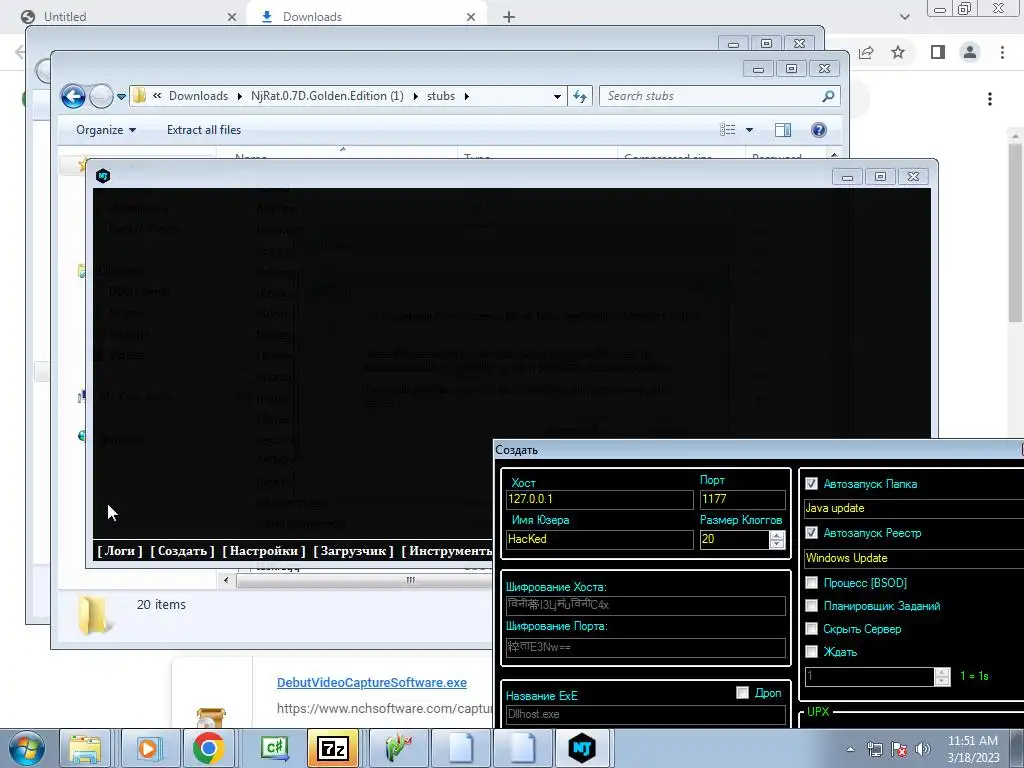Expand breadcrumb arrow after stubs
The image size is (1024, 768).
(467, 97)
